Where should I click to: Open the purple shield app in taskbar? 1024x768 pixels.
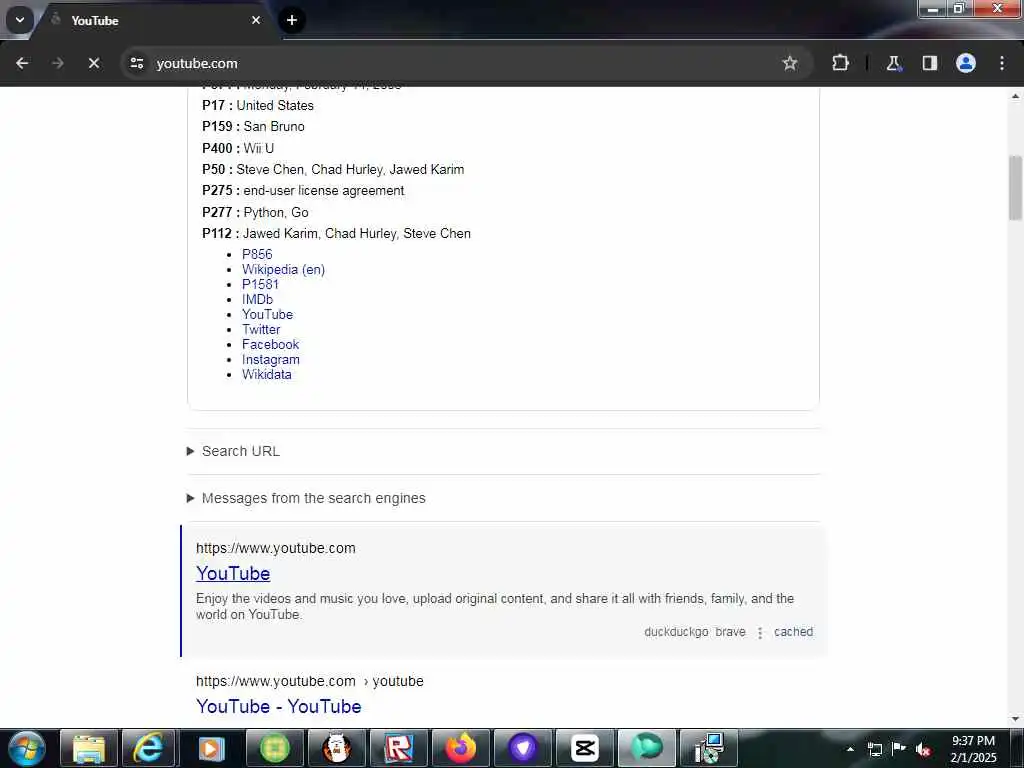pyautogui.click(x=522, y=748)
